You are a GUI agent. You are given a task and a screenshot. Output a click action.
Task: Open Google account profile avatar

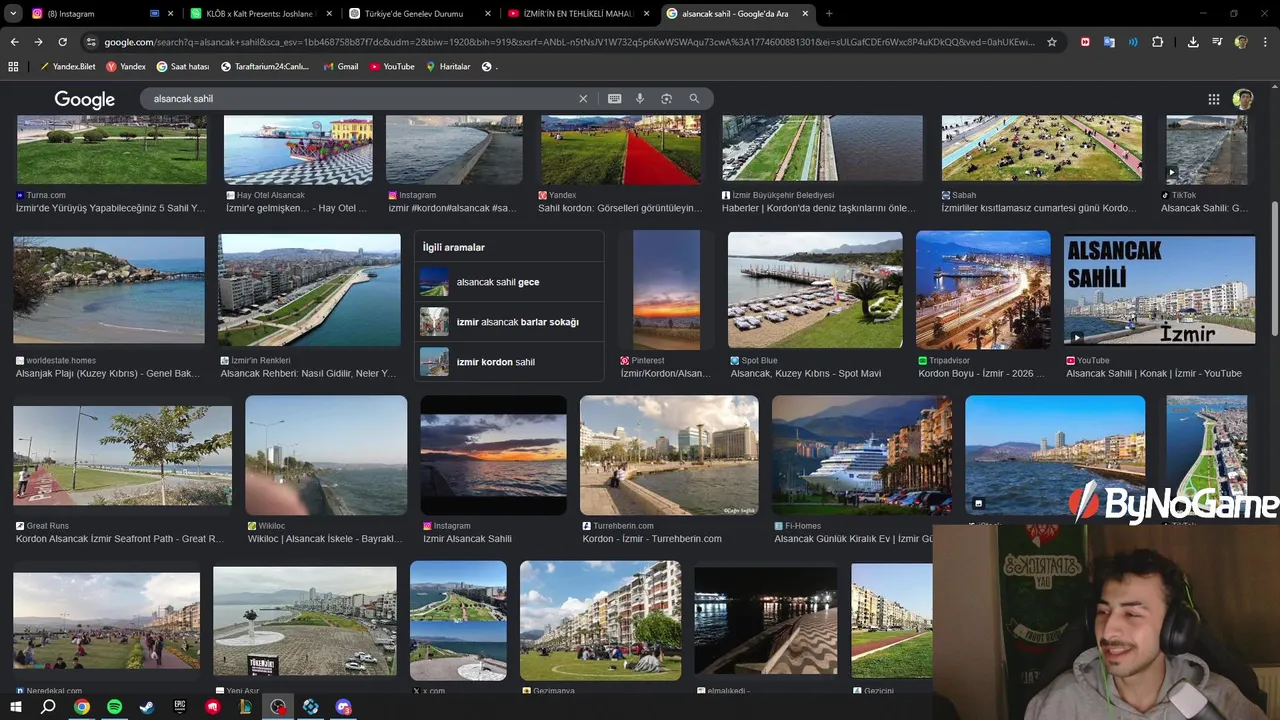[x=1243, y=99]
